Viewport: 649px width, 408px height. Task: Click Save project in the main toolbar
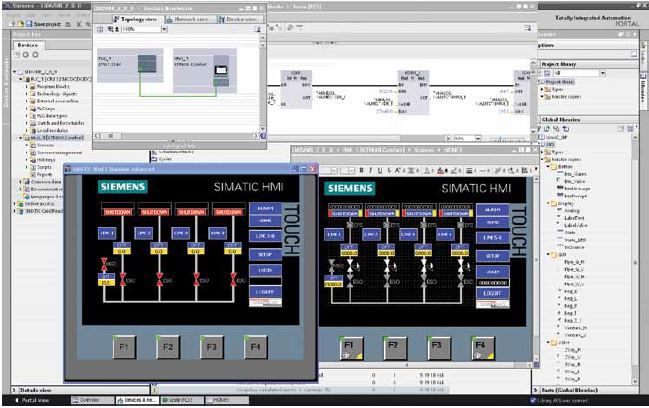tap(43, 24)
